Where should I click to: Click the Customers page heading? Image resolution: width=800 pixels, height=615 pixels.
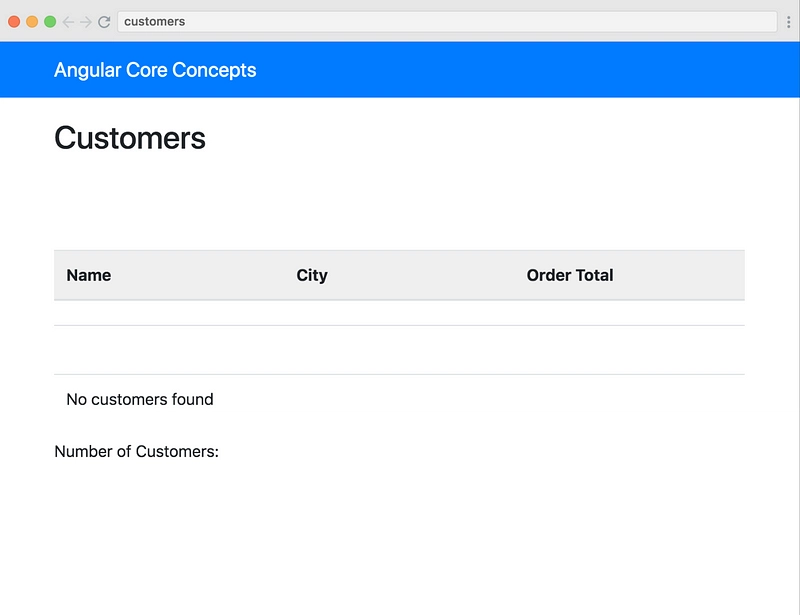pos(130,138)
